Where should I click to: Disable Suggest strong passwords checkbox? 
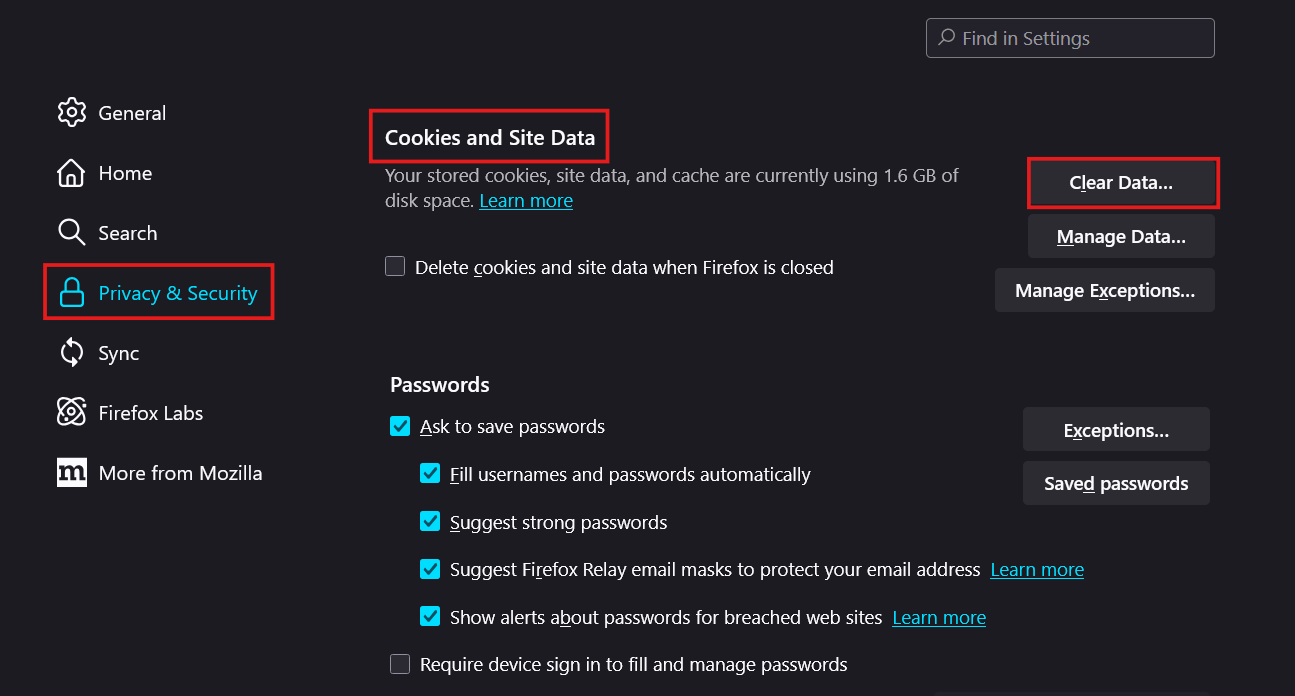[x=430, y=522]
